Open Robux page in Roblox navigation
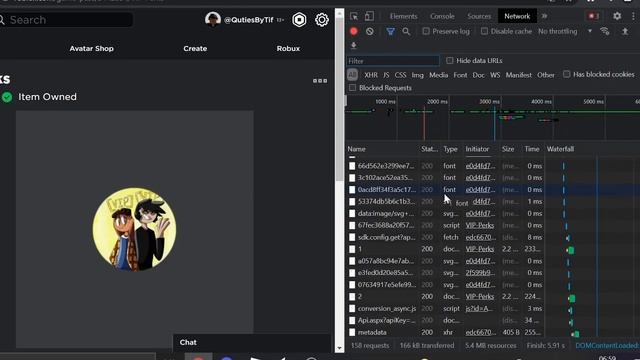Viewport: 640px width, 360px height. click(288, 49)
